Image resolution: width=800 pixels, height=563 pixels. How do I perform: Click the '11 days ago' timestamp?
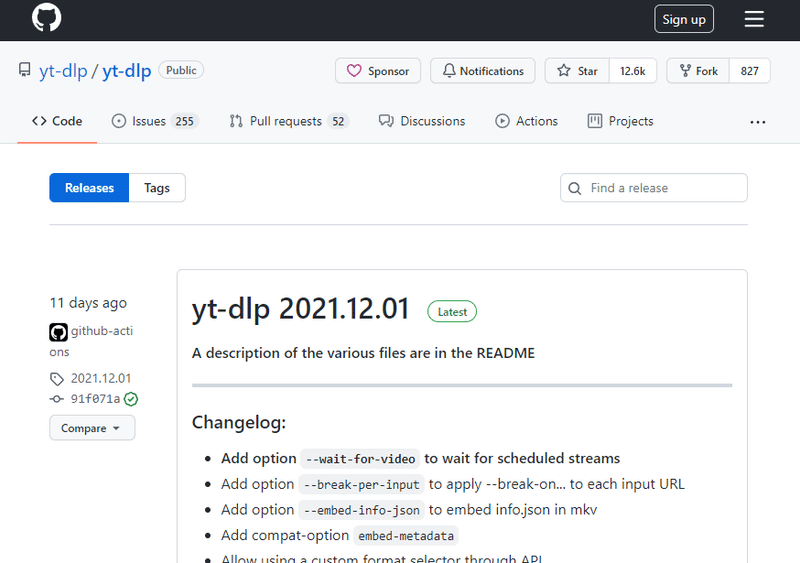tap(88, 303)
